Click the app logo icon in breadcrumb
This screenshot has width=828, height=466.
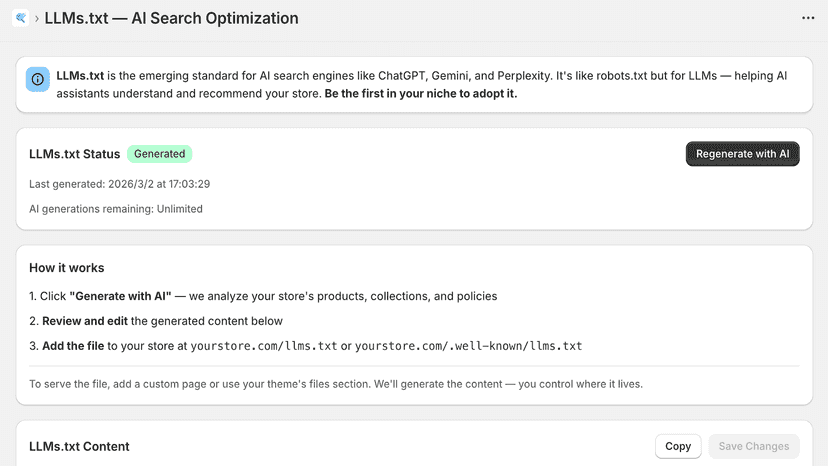point(21,18)
